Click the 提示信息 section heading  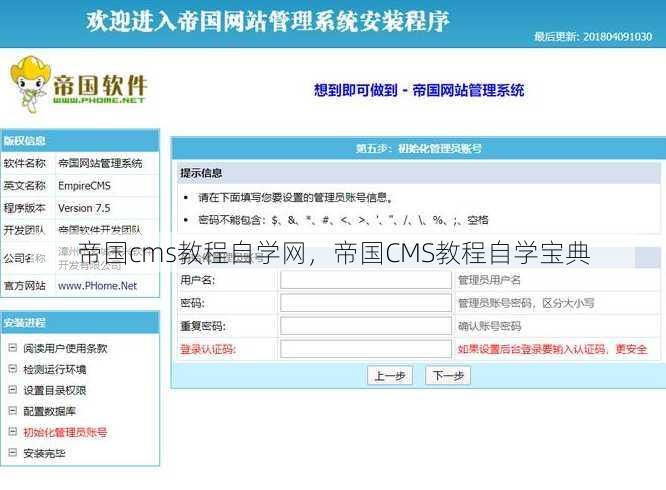201,173
